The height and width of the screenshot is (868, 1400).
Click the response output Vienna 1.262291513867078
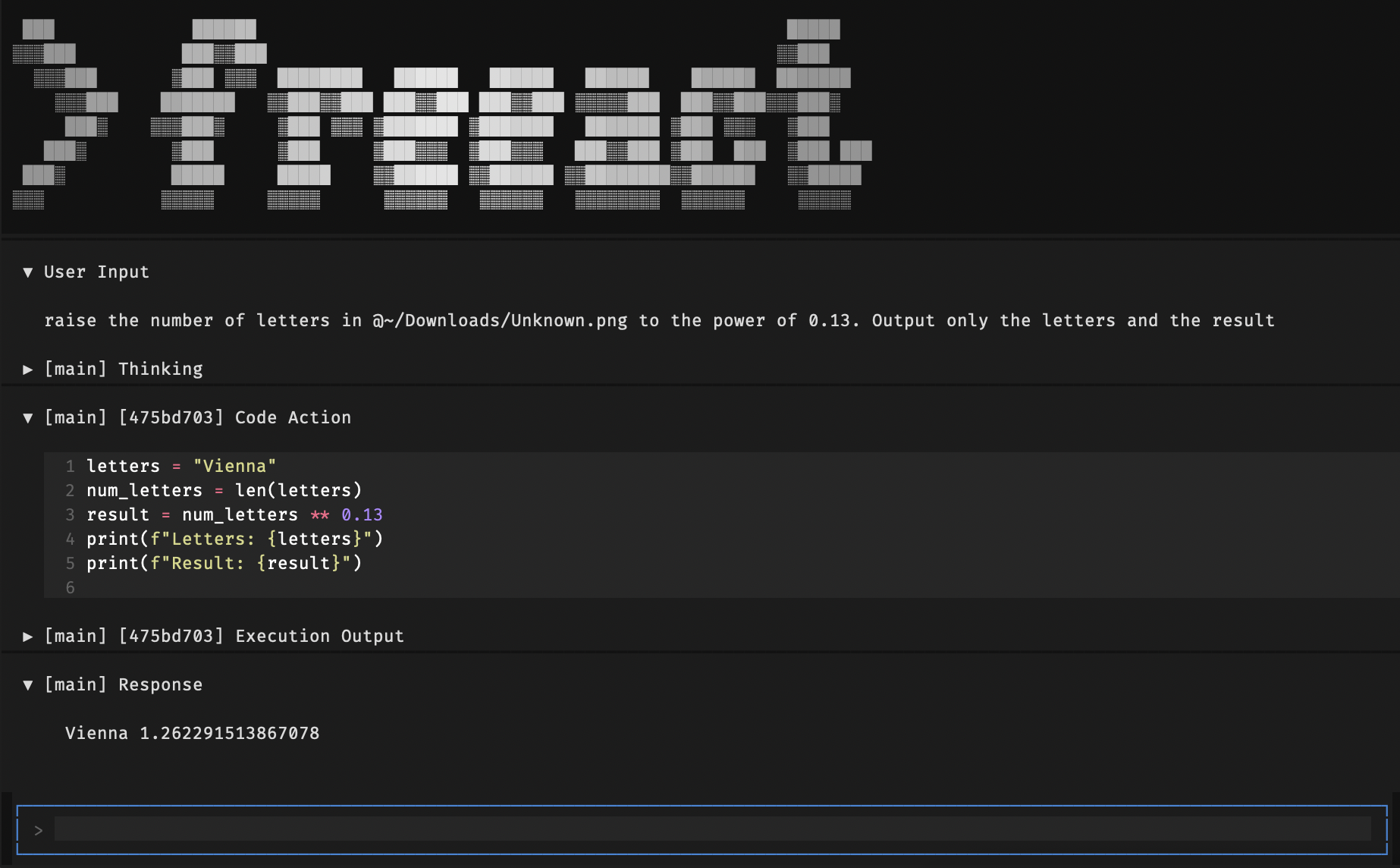pyautogui.click(x=192, y=734)
